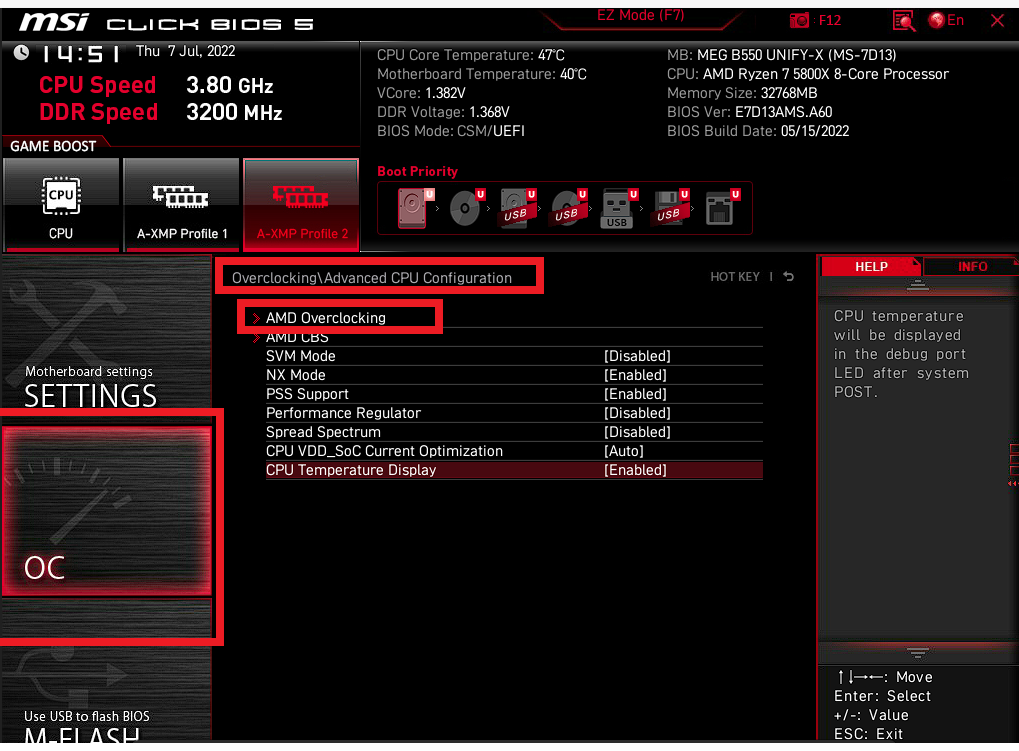1019x751 pixels.
Task: Select the PSS Support row label
Action: pos(307,394)
